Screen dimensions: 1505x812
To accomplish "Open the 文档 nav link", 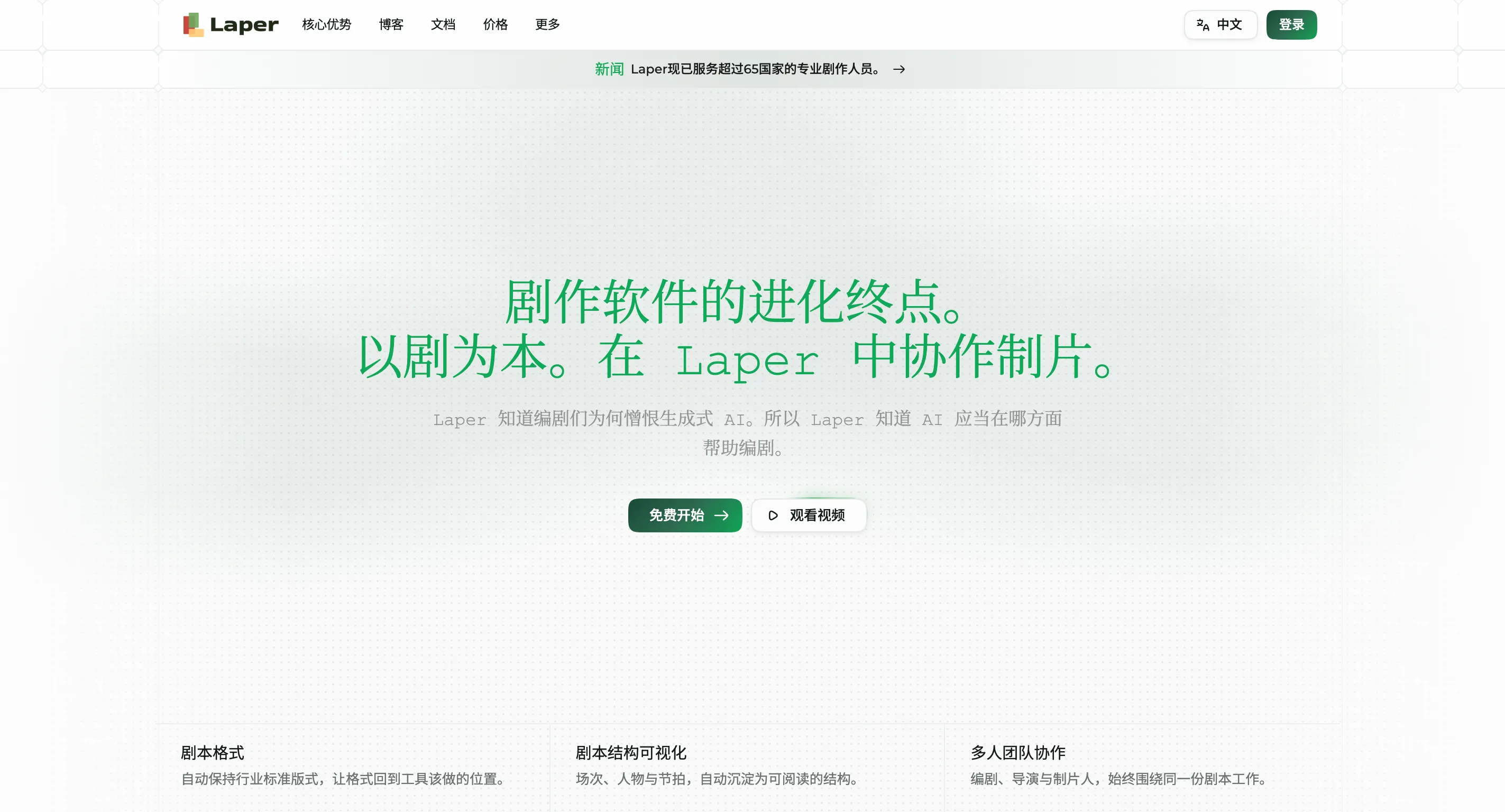I will pyautogui.click(x=443, y=24).
